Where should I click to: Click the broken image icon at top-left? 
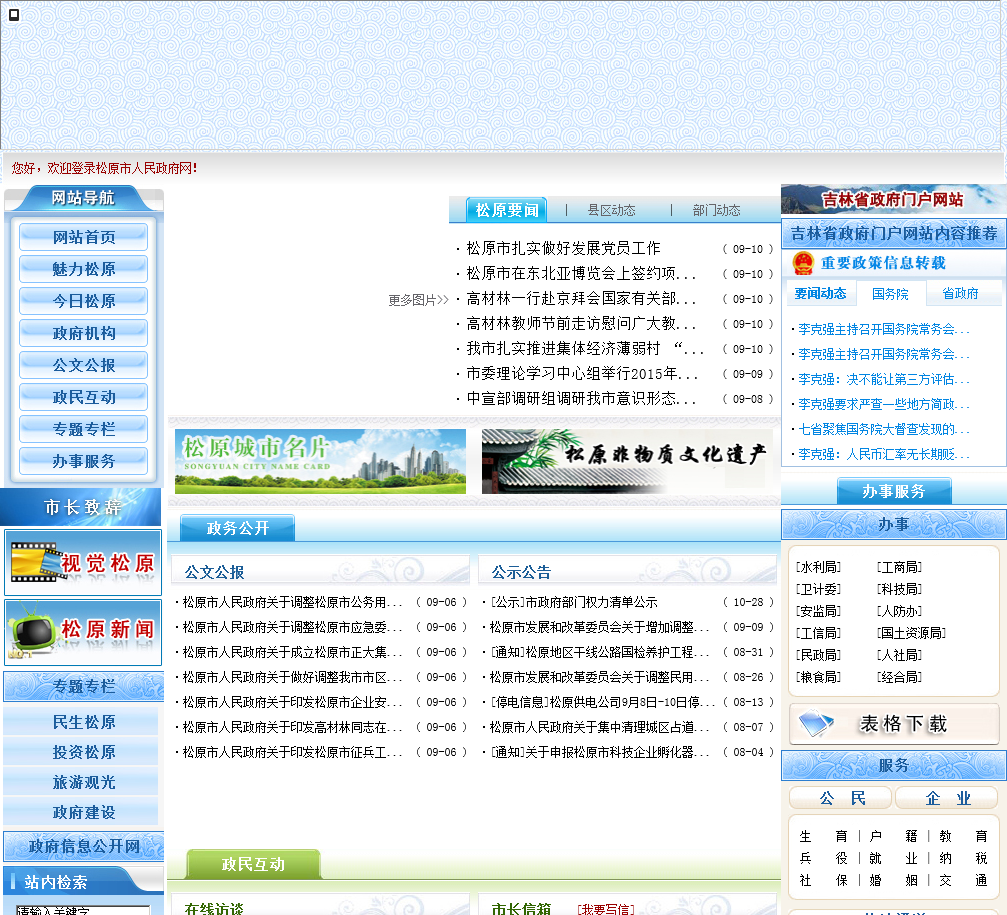(x=14, y=15)
